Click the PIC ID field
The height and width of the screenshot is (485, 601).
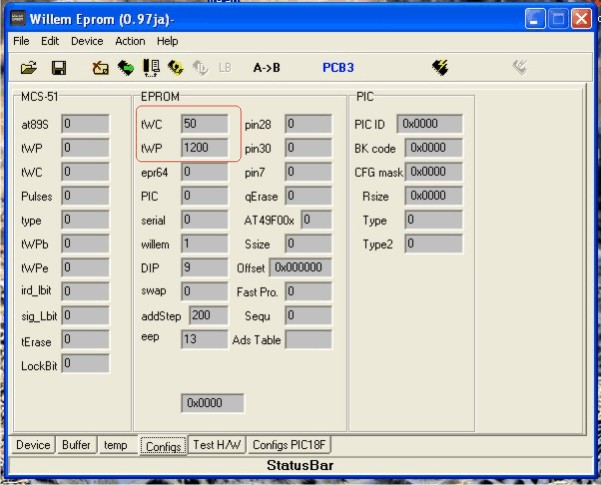coord(429,124)
